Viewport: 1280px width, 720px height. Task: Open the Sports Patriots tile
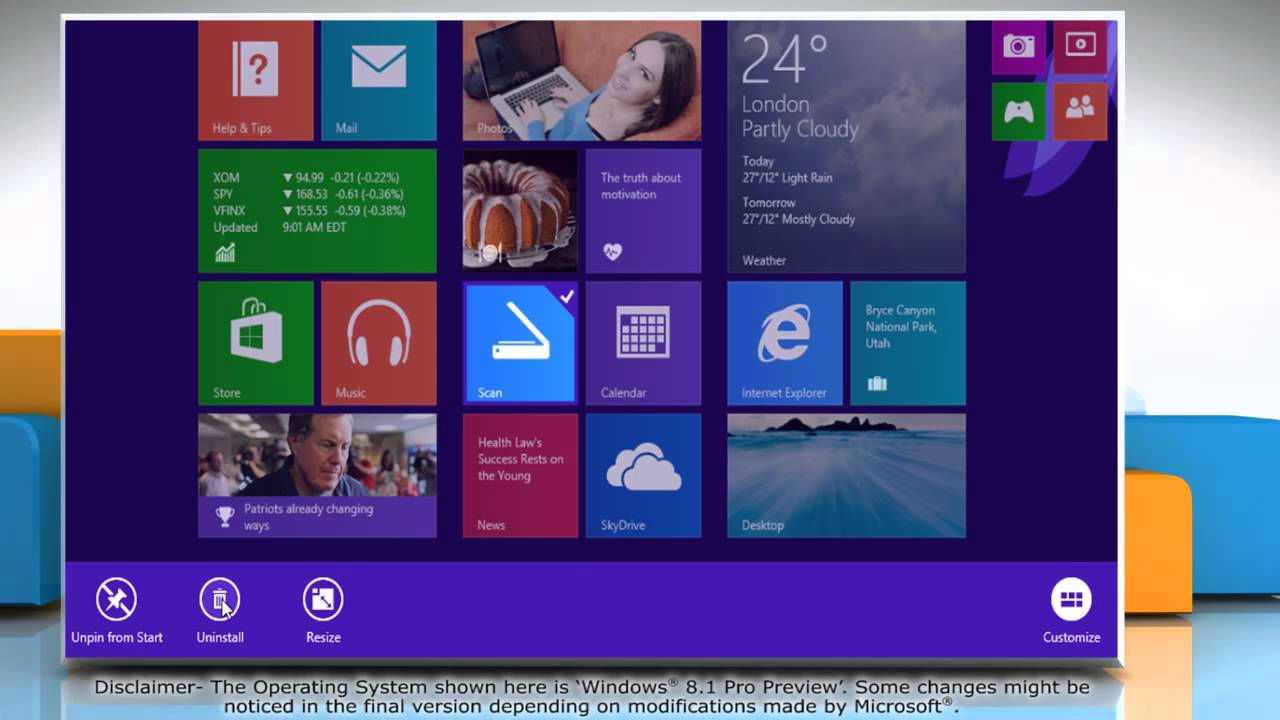pos(317,476)
